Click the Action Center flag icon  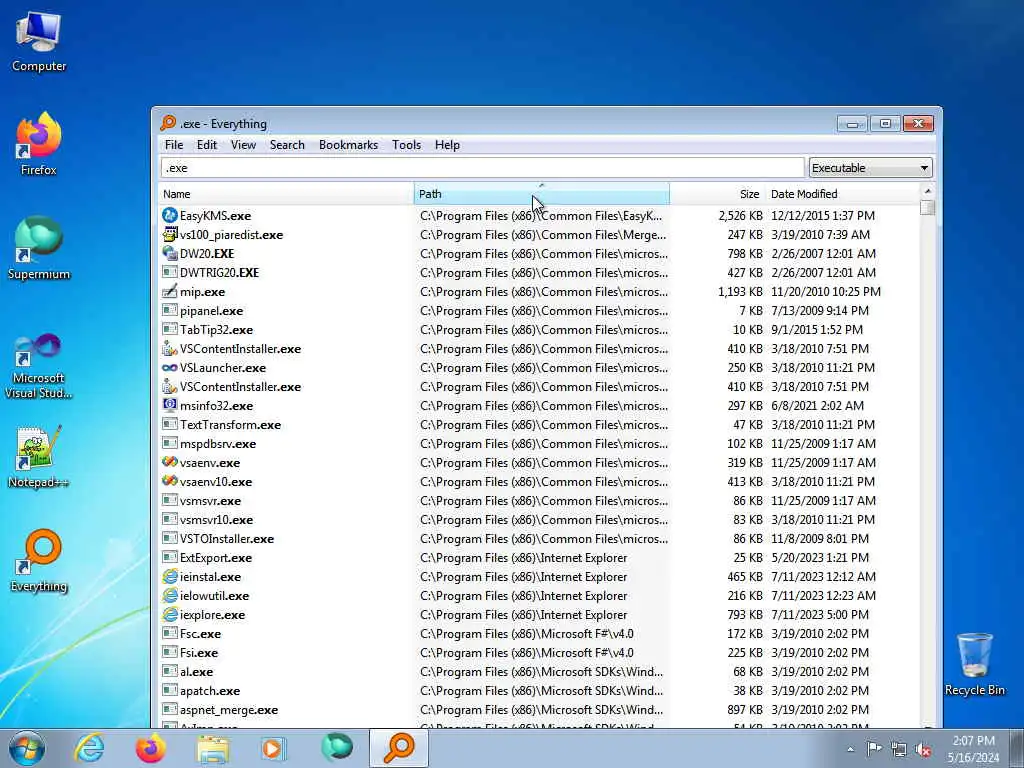pos(874,749)
